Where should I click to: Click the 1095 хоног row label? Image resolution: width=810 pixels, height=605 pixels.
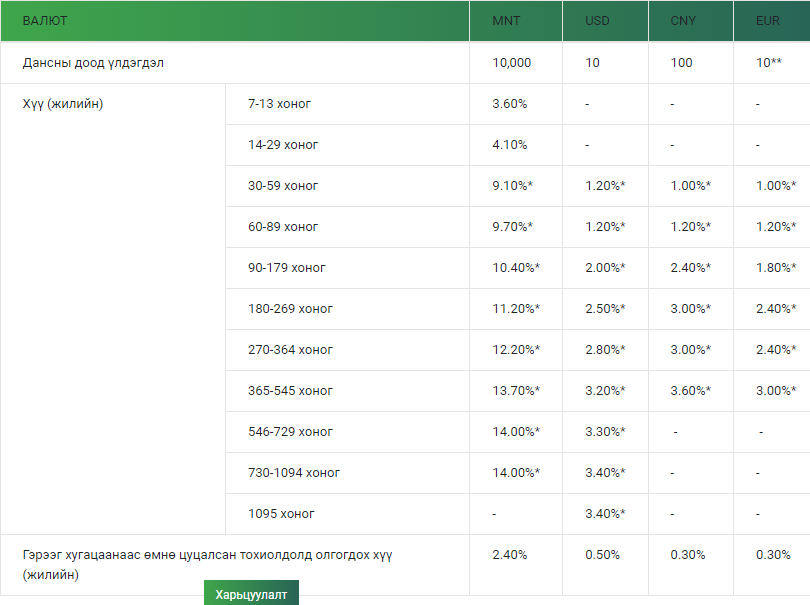pos(281,514)
